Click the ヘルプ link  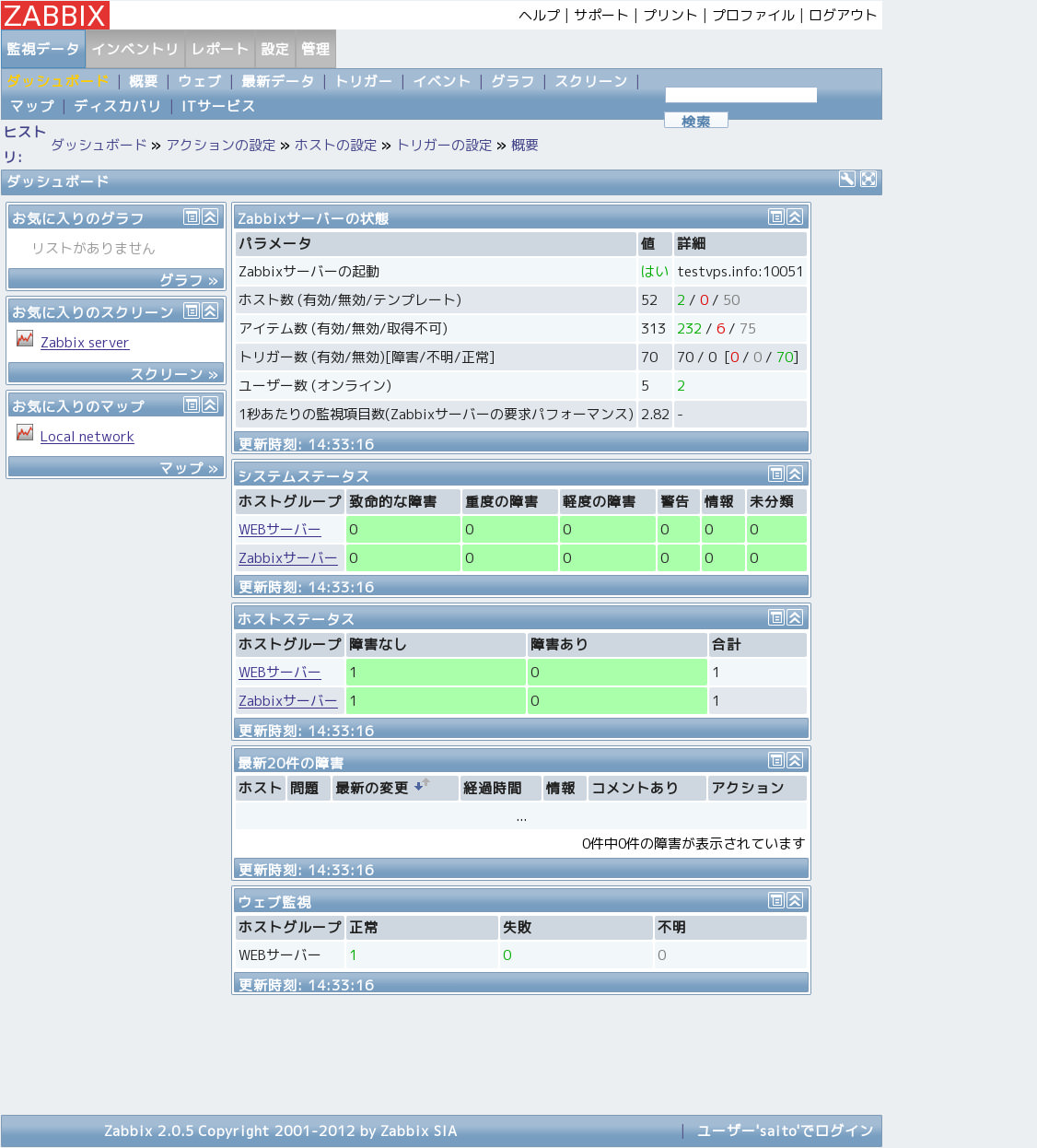(540, 15)
